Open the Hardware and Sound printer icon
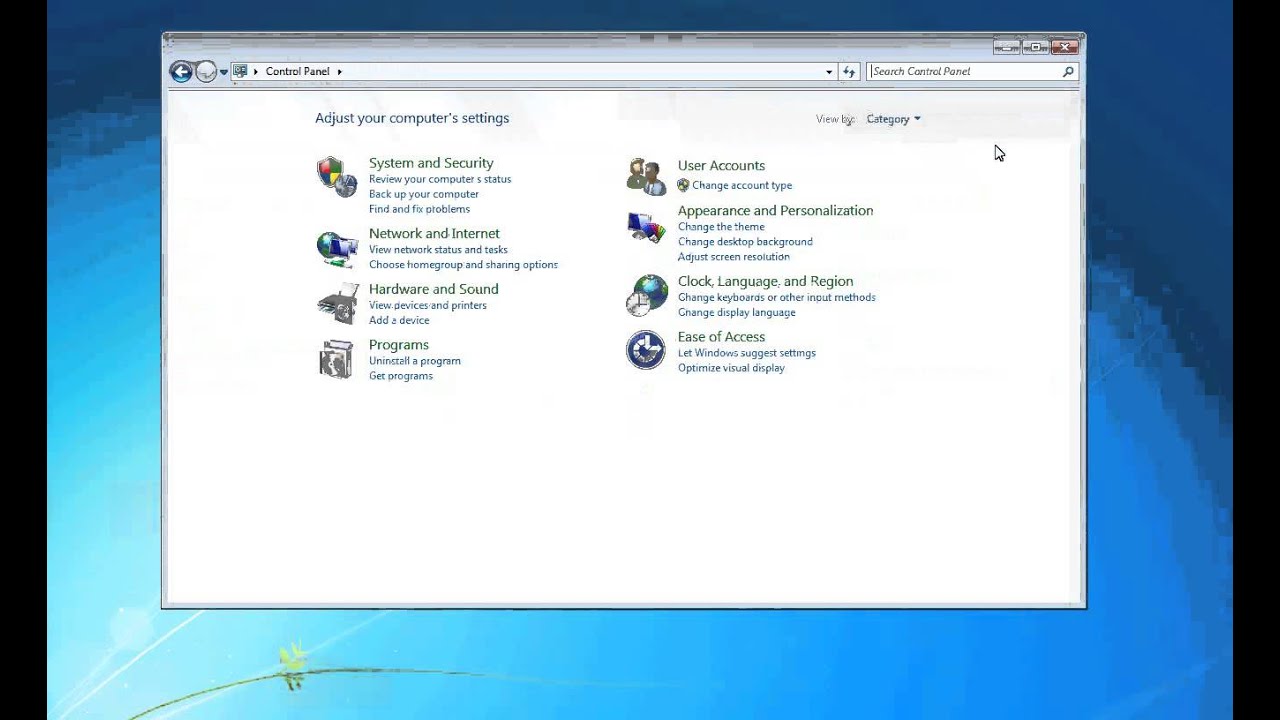The image size is (1280, 720). click(337, 304)
